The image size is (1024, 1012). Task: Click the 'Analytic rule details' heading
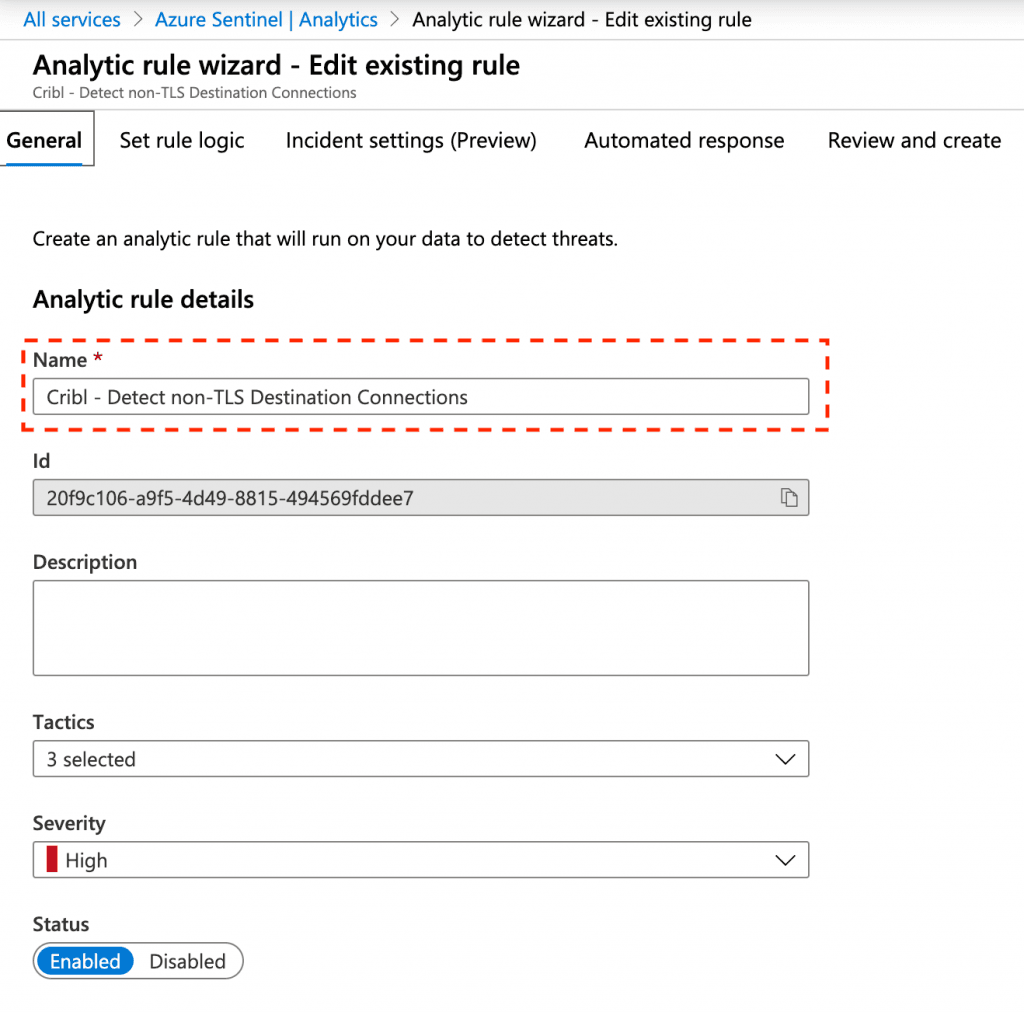point(143,300)
